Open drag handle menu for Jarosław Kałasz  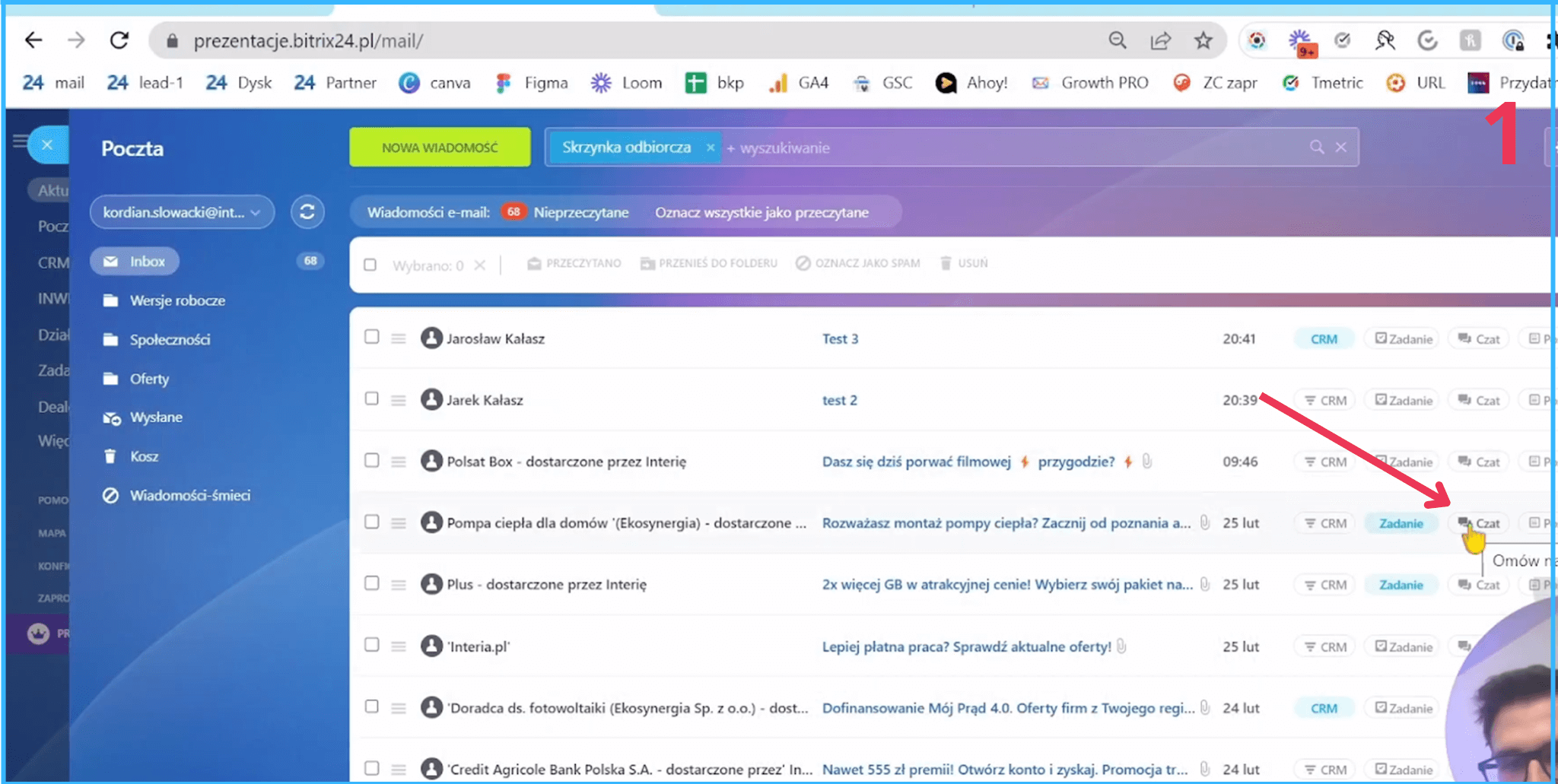point(398,338)
